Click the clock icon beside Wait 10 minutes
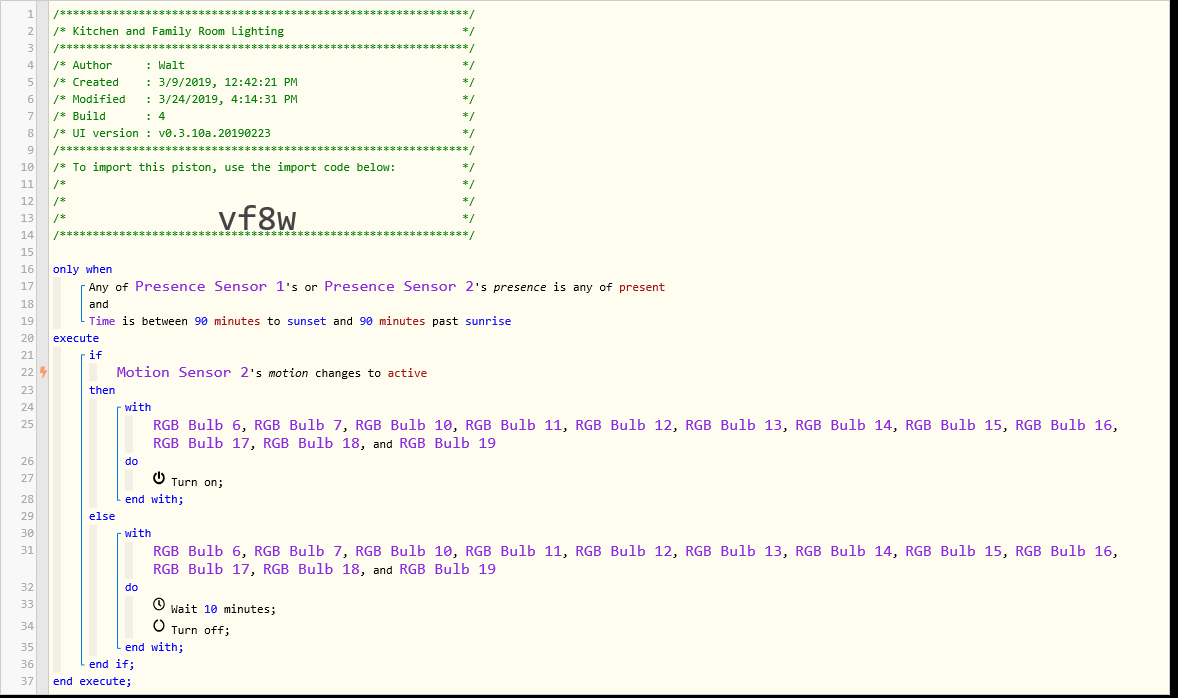1178x698 pixels. pyautogui.click(x=159, y=604)
